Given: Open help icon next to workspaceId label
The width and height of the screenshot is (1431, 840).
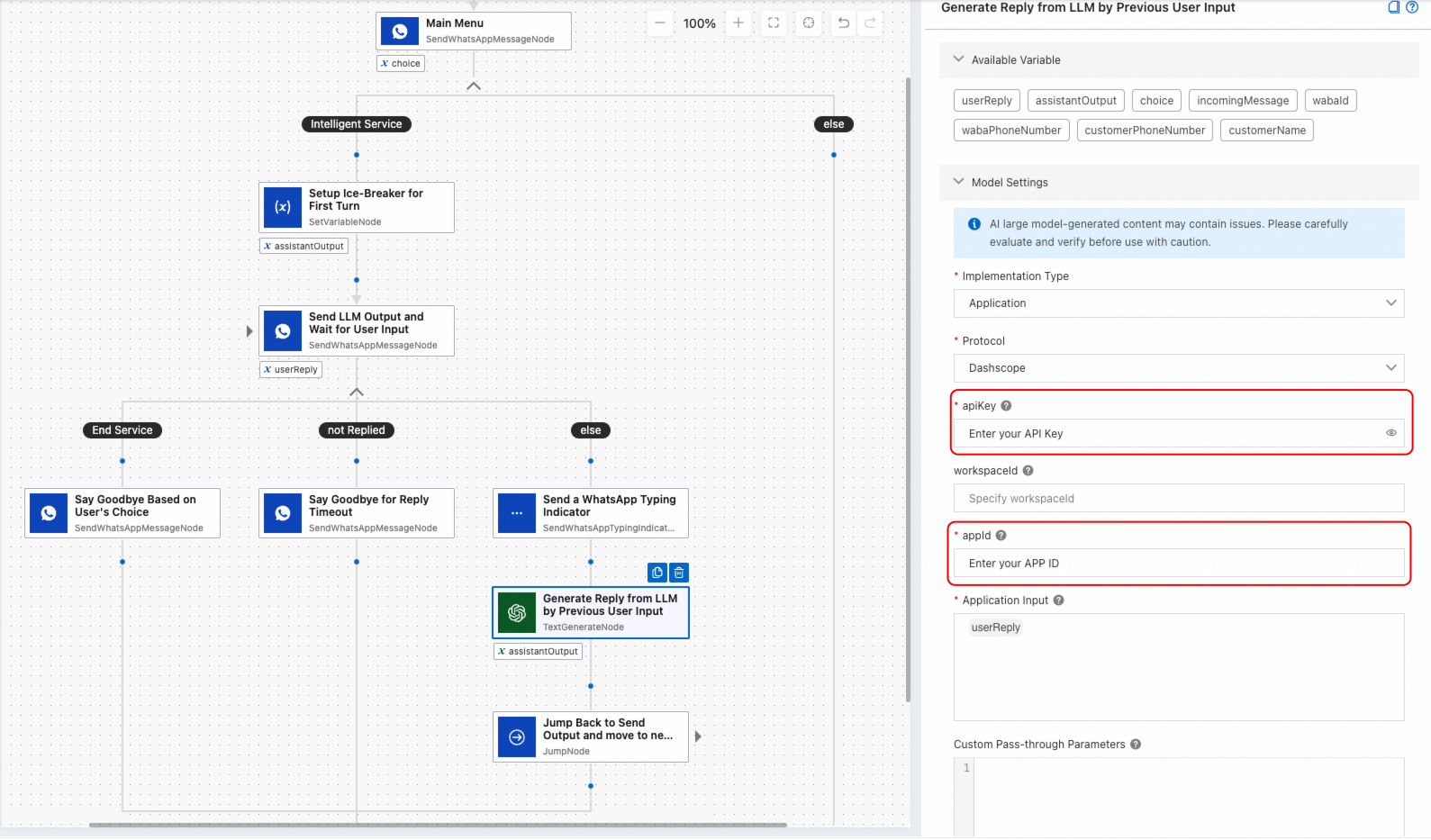Looking at the screenshot, I should [x=1028, y=471].
